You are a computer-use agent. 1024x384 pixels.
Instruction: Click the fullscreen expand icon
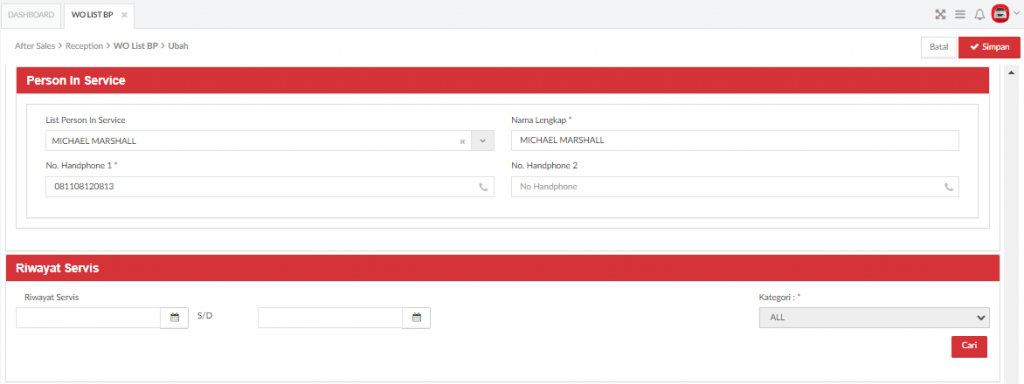click(x=940, y=14)
